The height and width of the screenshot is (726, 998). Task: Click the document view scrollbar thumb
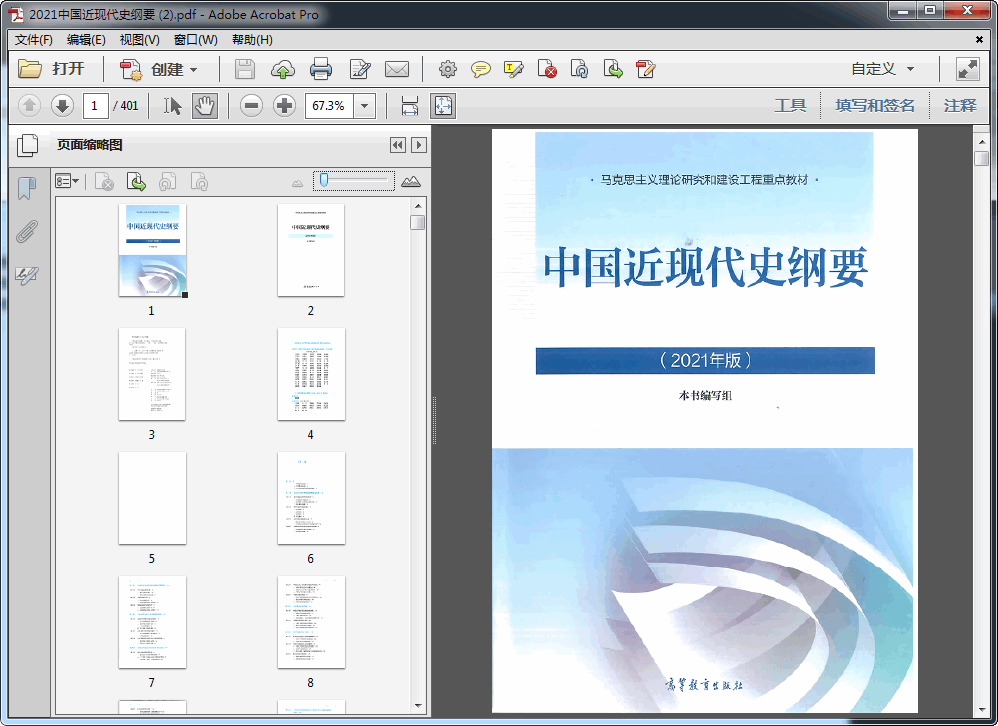point(981,158)
